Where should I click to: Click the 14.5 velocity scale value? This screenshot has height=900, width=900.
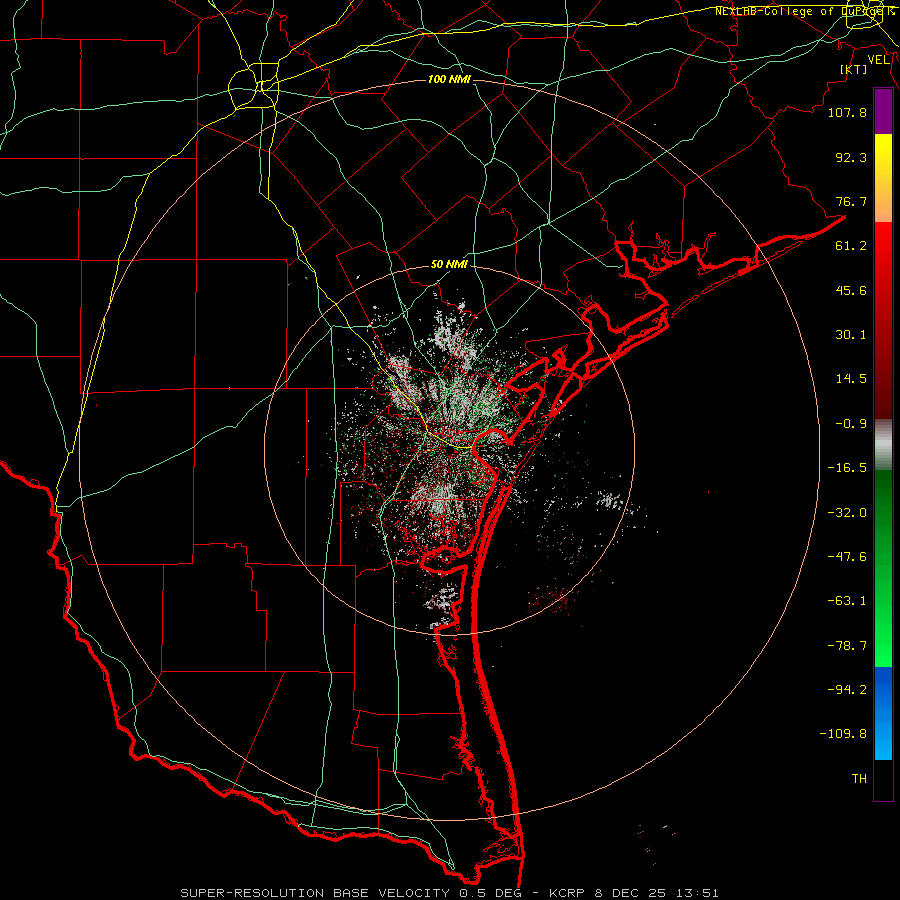(851, 379)
